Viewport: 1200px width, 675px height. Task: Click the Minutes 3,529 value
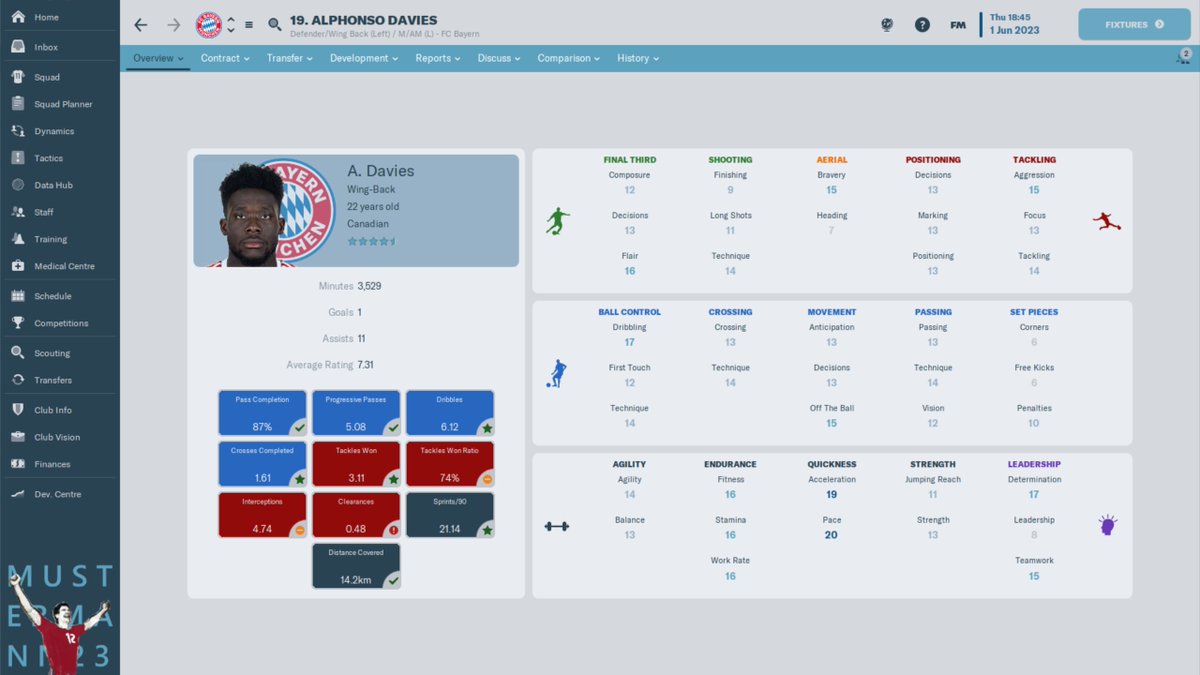pyautogui.click(x=369, y=286)
